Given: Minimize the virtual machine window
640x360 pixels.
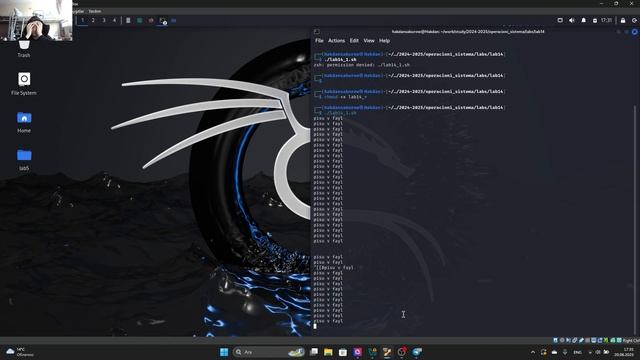Looking at the screenshot, I should [602, 3].
